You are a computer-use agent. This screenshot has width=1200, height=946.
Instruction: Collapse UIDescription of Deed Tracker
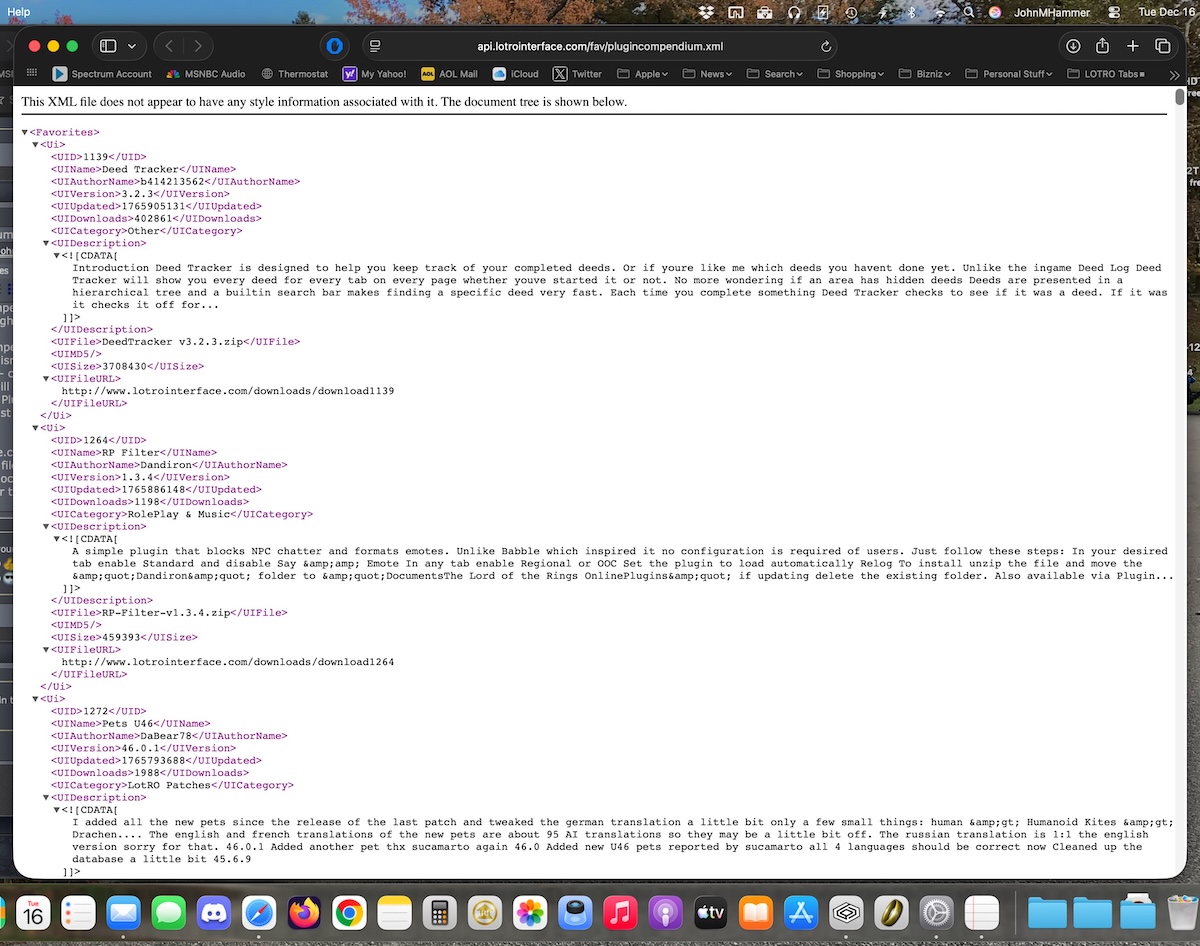(x=47, y=243)
